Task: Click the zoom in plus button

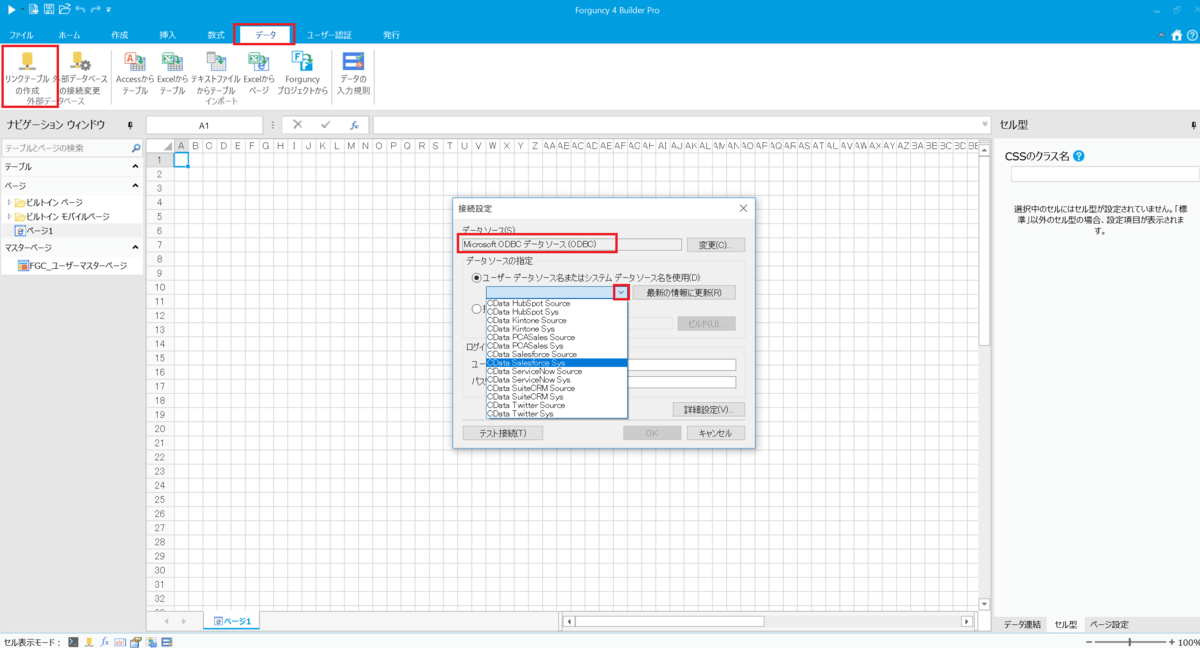Action: (x=1172, y=642)
